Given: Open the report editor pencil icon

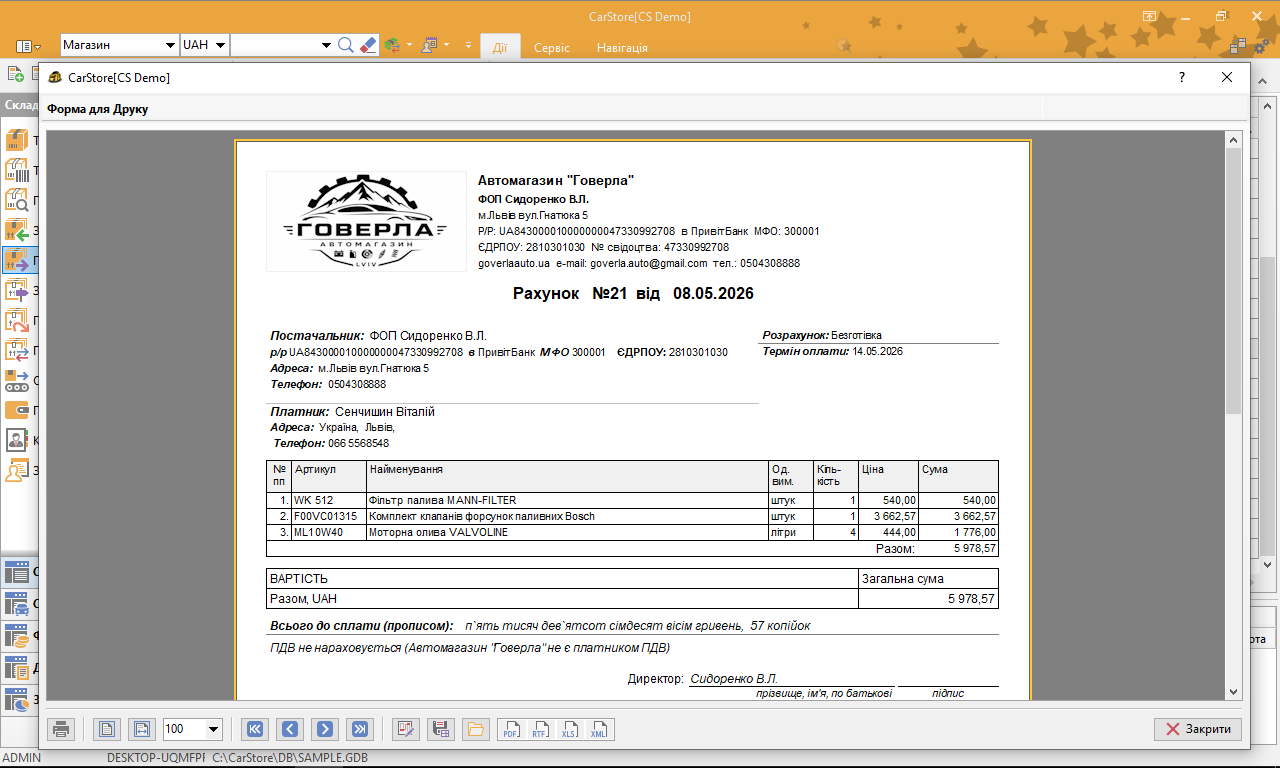Looking at the screenshot, I should tap(405, 729).
